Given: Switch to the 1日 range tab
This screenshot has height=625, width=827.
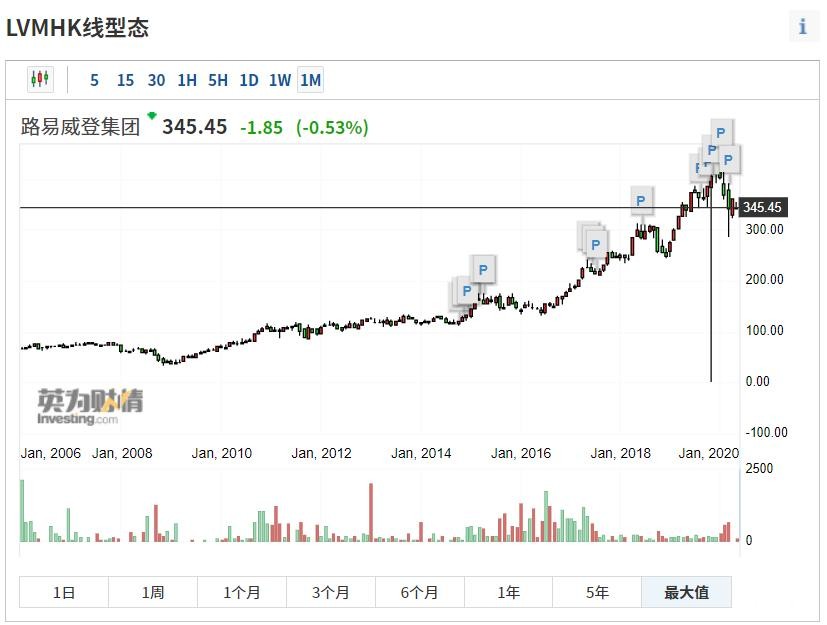Looking at the screenshot, I should [64, 592].
